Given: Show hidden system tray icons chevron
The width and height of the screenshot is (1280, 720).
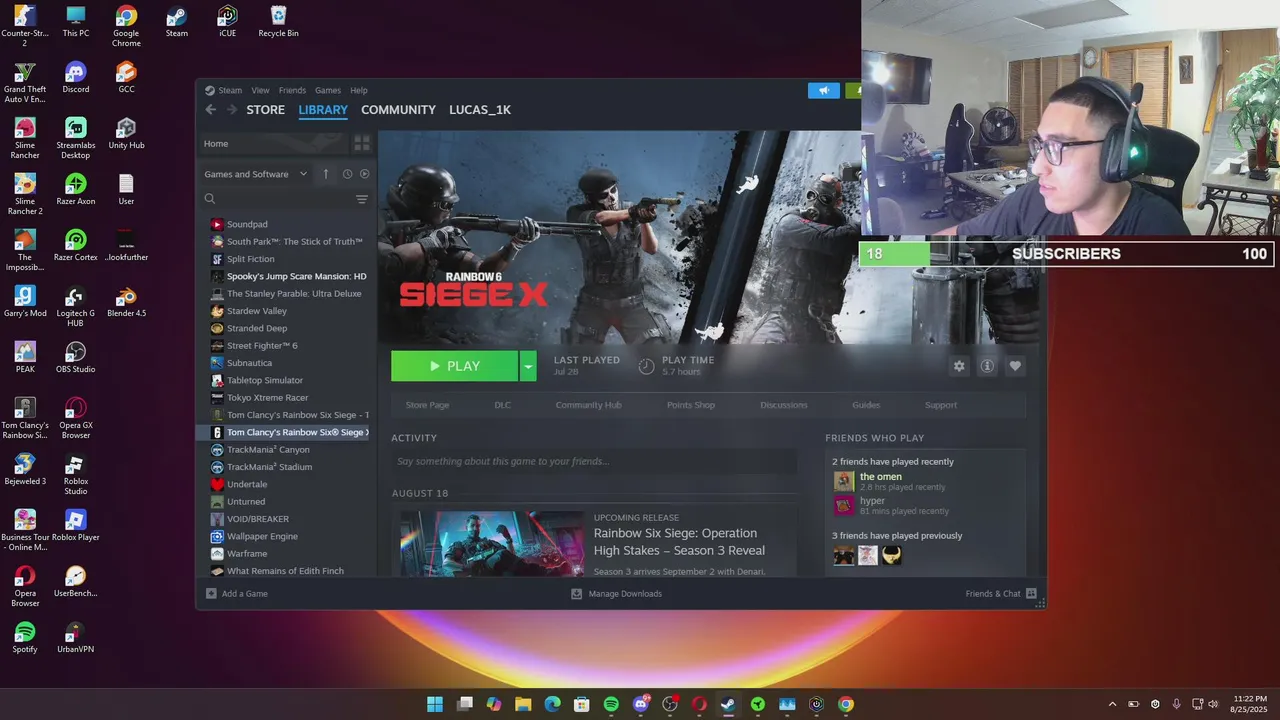Looking at the screenshot, I should (x=1112, y=704).
